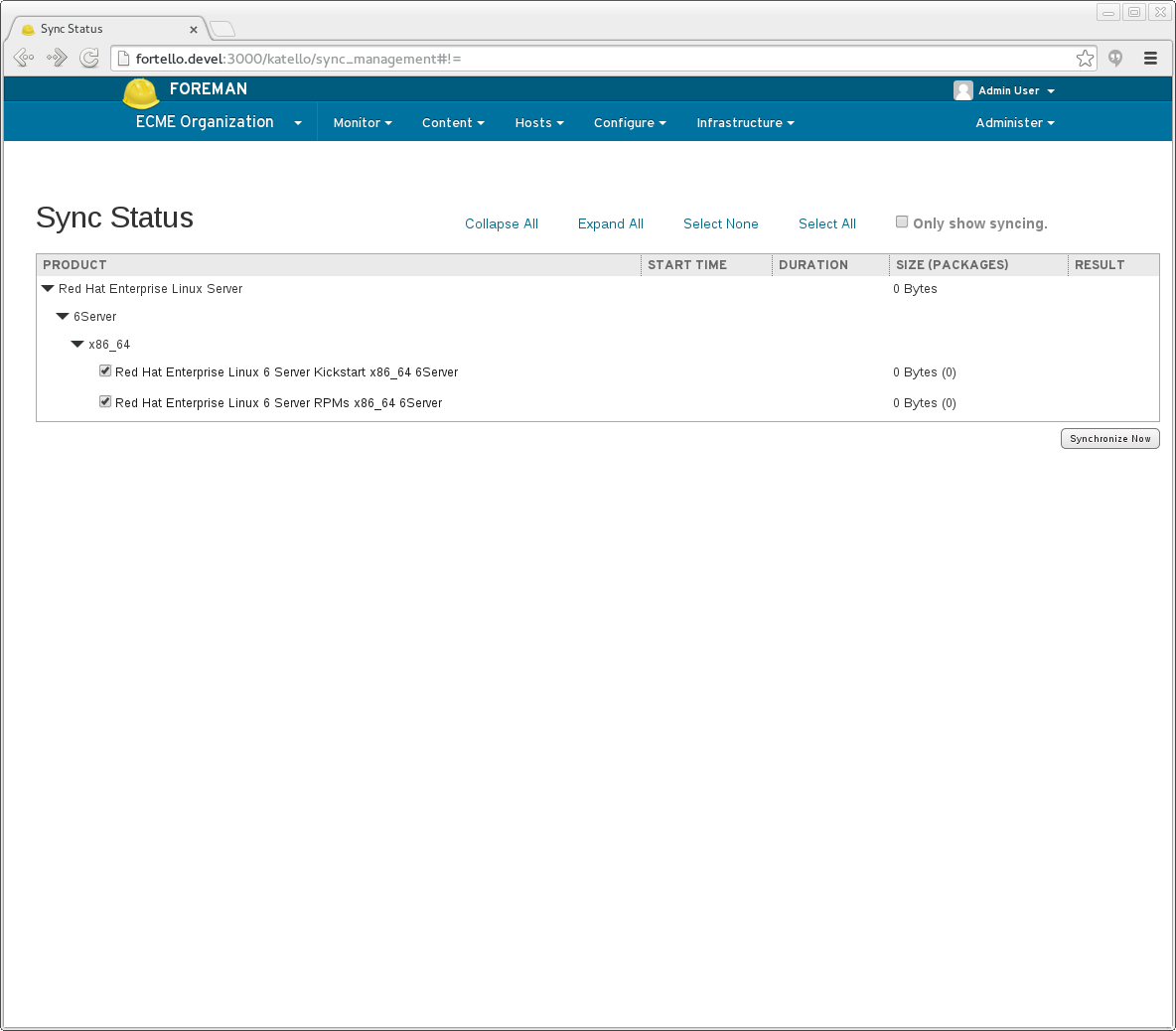Image resolution: width=1176 pixels, height=1031 pixels.
Task: Click the Synchronize Now button
Action: coord(1110,439)
